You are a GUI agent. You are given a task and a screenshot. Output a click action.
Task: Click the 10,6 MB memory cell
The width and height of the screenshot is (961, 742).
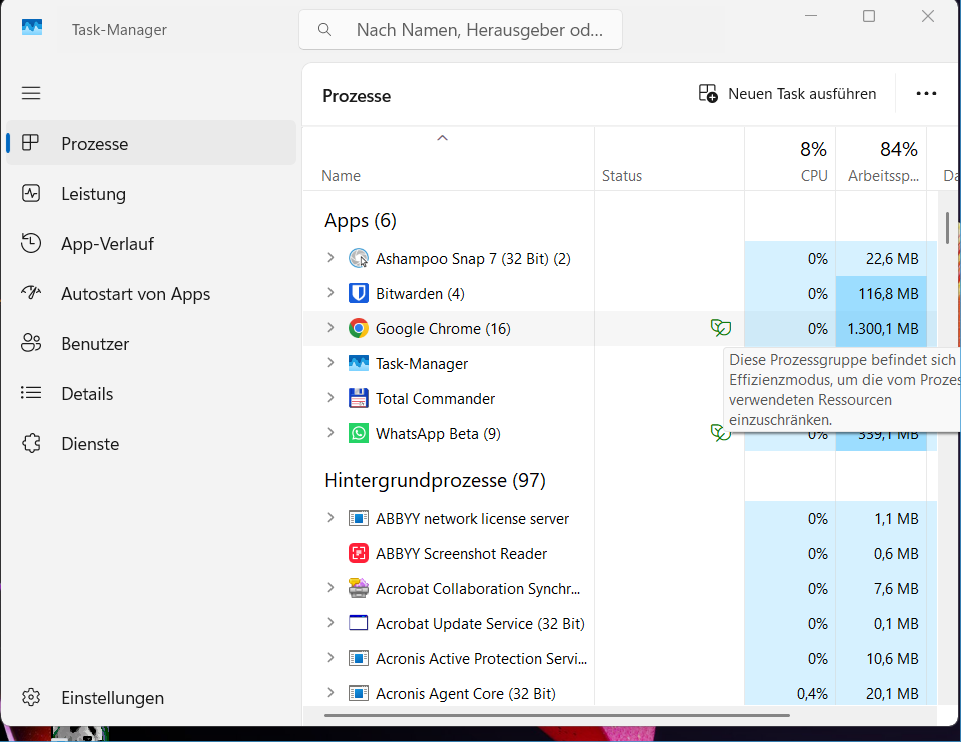point(881,659)
